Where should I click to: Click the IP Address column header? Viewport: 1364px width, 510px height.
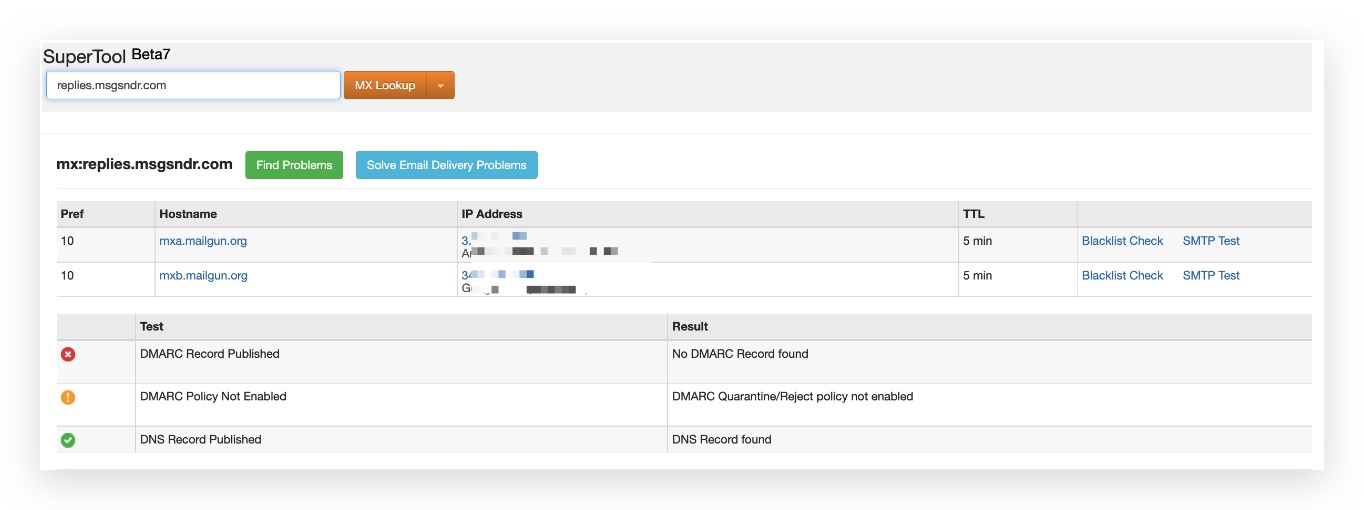[492, 214]
